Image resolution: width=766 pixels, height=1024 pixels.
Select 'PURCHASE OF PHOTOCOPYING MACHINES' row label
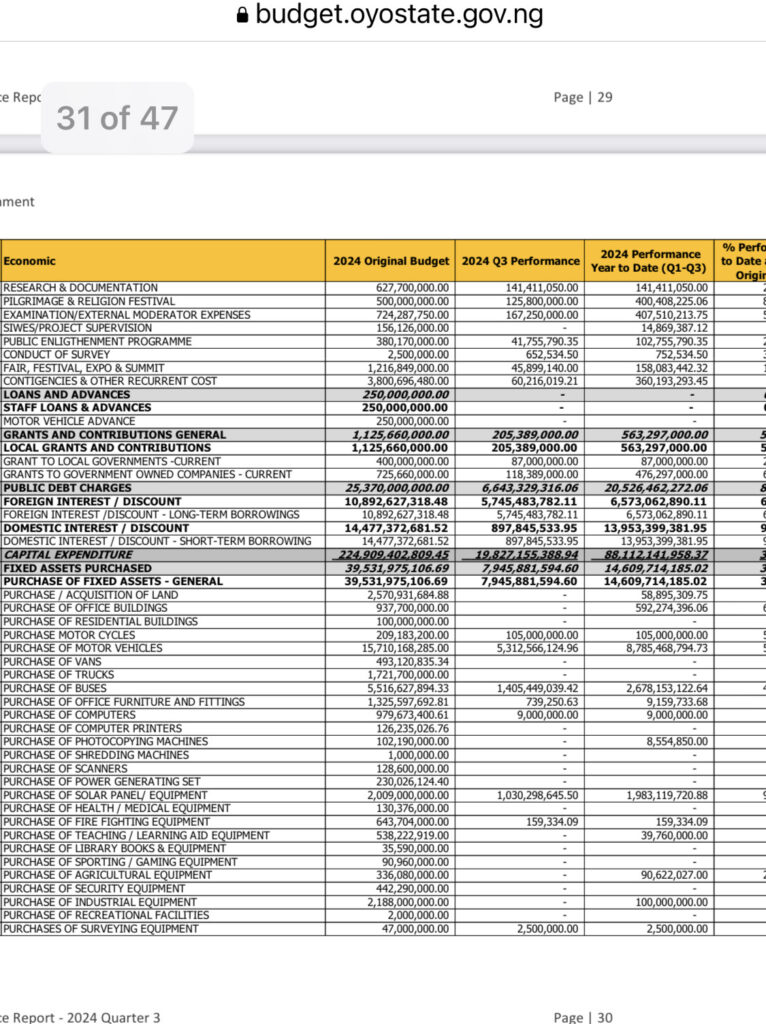[106, 741]
